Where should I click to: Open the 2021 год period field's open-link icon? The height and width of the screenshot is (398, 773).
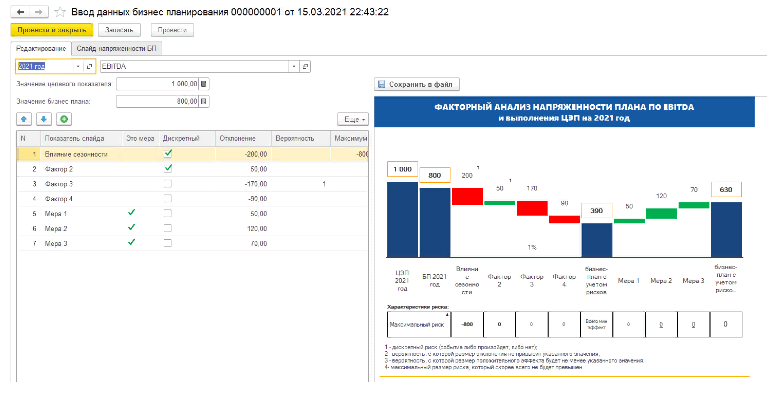[89, 66]
